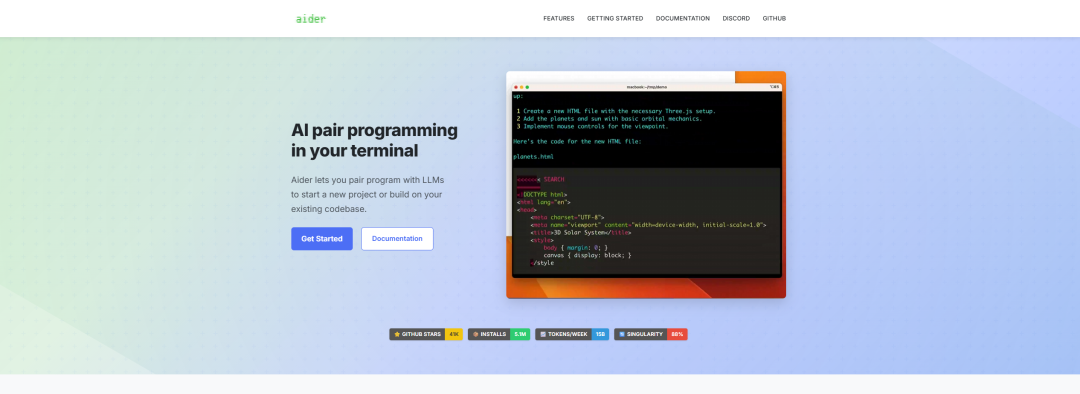Click the GitHub Stars badge
The height and width of the screenshot is (394, 1080).
point(426,334)
